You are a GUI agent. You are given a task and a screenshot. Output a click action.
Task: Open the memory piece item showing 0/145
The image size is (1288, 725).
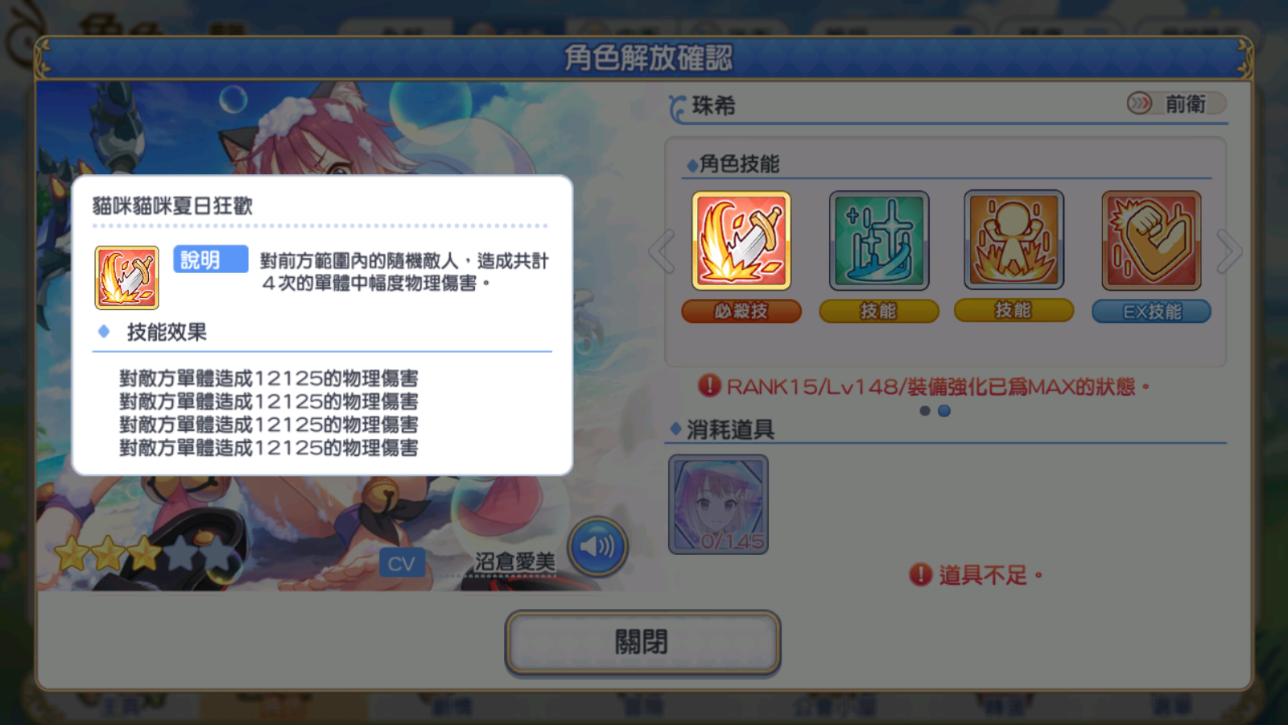[x=718, y=504]
